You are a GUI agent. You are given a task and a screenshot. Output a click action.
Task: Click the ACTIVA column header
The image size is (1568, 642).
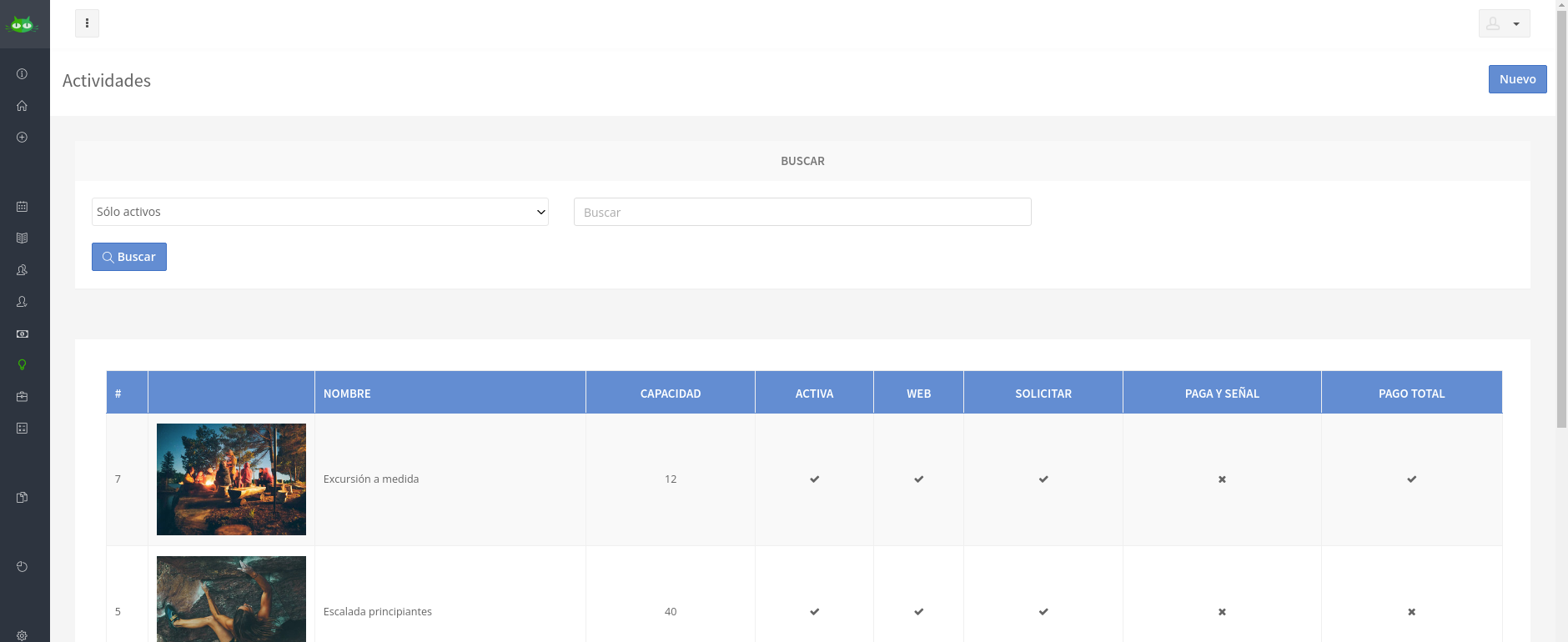pyautogui.click(x=814, y=393)
